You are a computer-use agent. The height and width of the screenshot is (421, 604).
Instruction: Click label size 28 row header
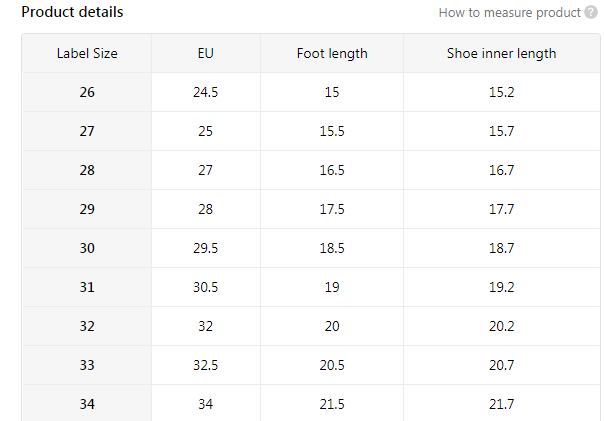(87, 170)
